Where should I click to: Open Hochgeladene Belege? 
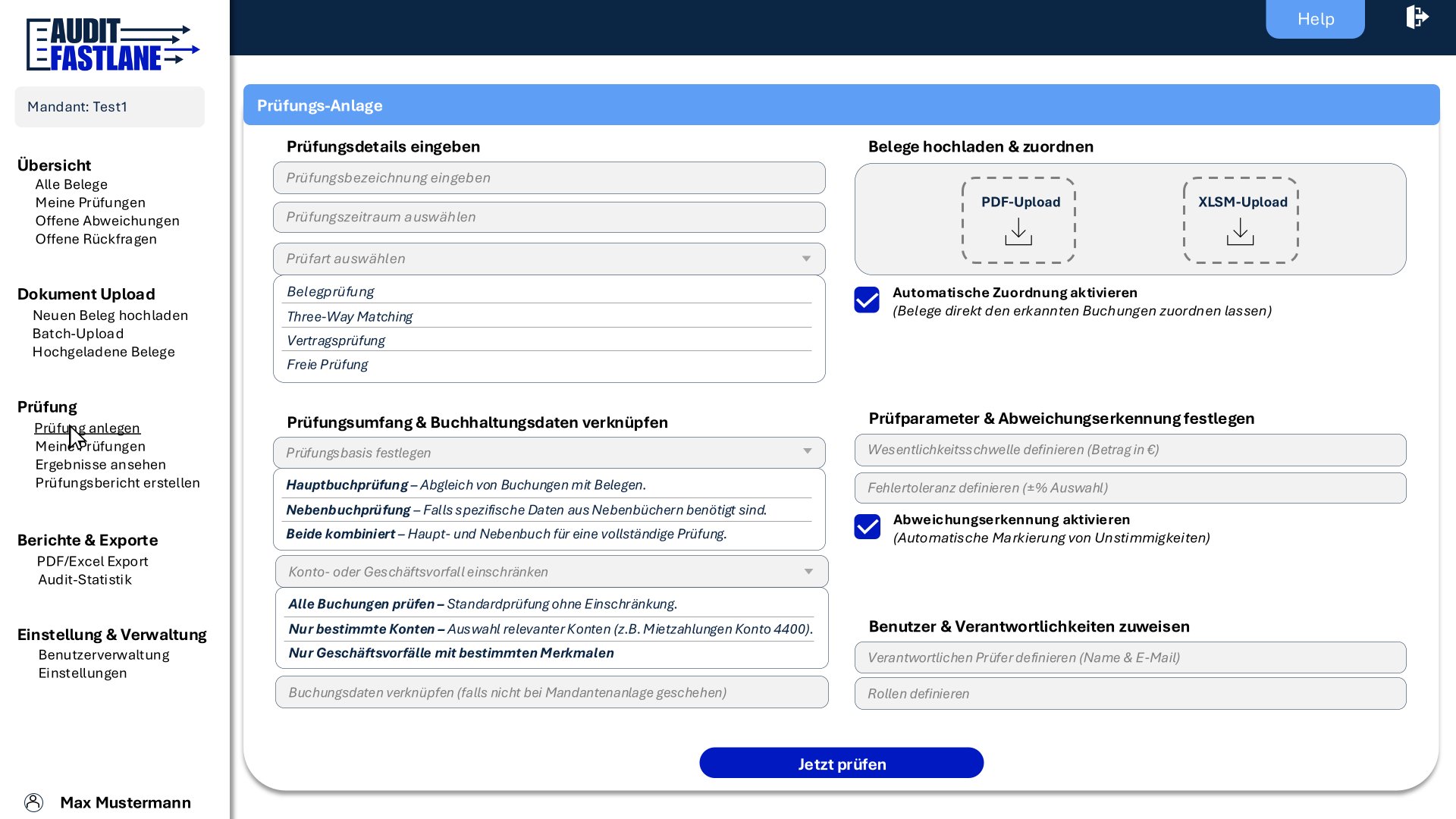(103, 352)
